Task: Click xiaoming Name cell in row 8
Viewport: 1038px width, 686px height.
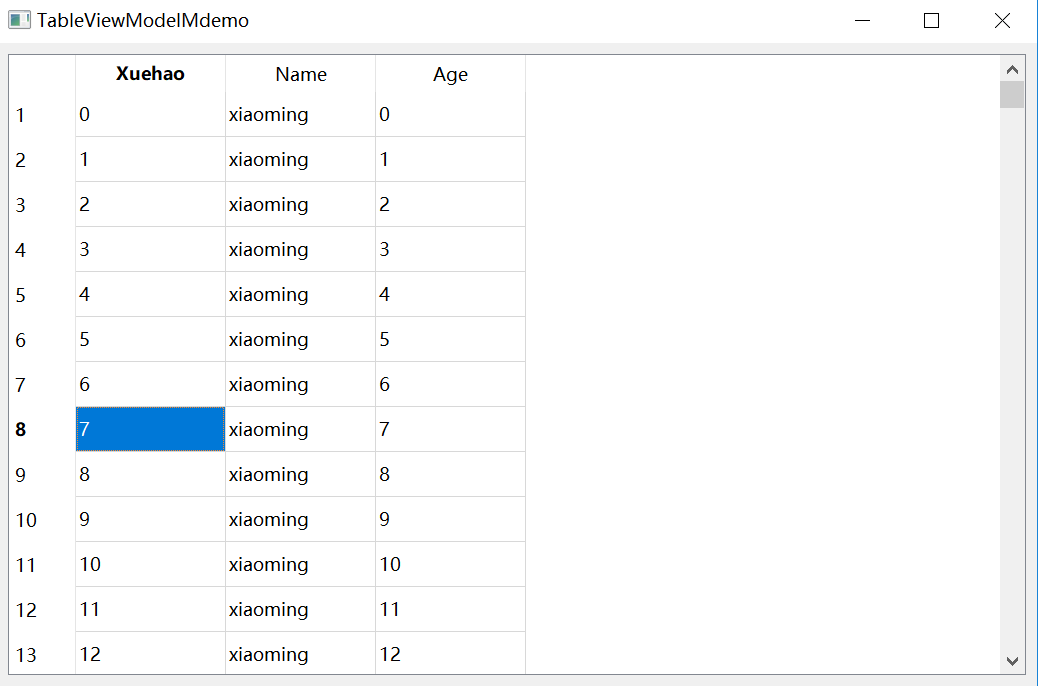Action: (301, 430)
